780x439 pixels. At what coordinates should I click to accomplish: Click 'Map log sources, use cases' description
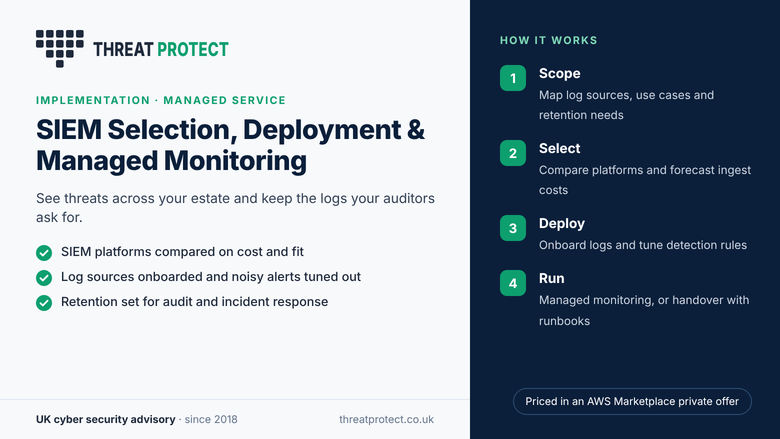[x=626, y=105]
